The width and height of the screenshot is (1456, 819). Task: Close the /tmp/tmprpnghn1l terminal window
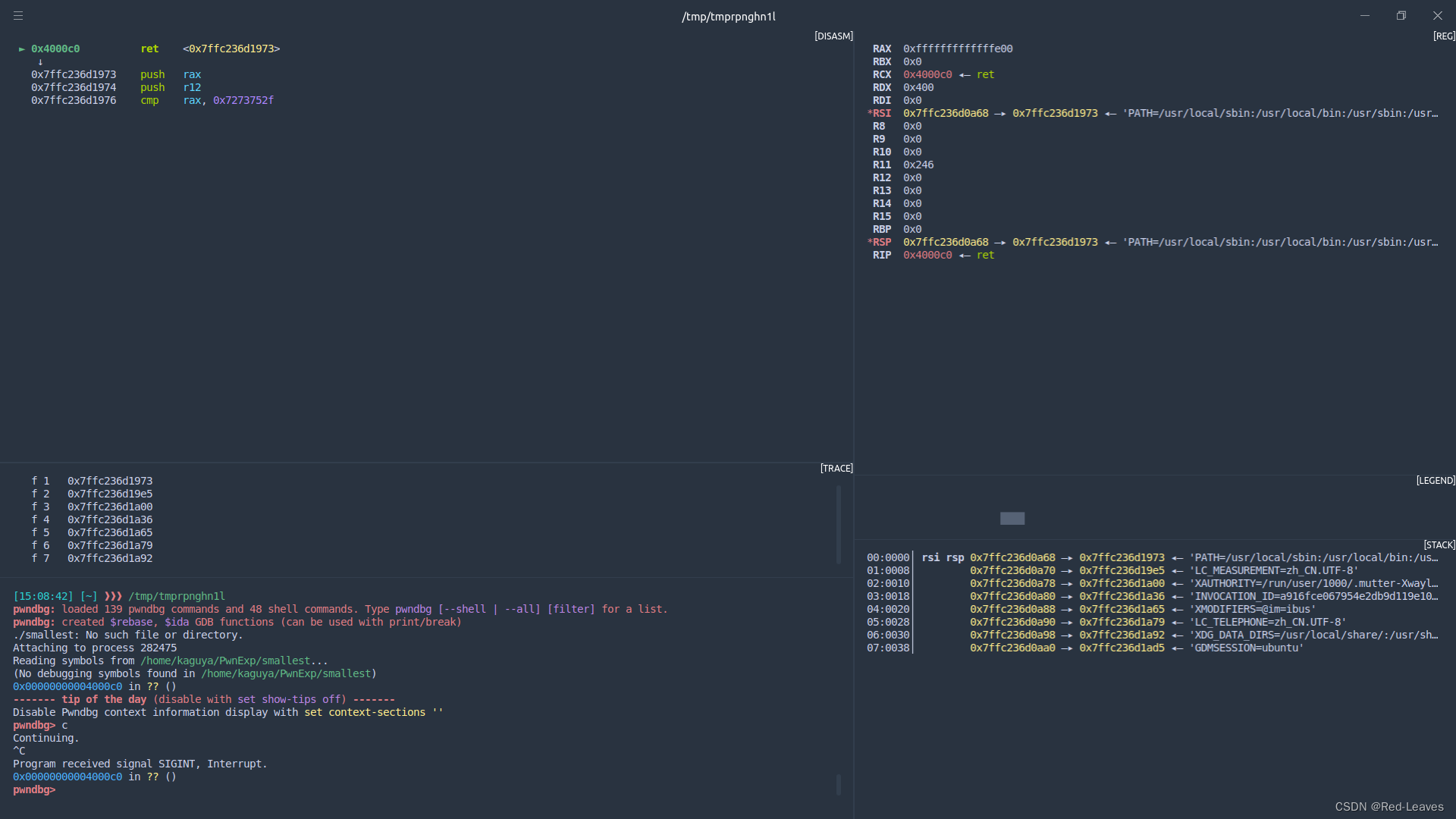click(1438, 15)
